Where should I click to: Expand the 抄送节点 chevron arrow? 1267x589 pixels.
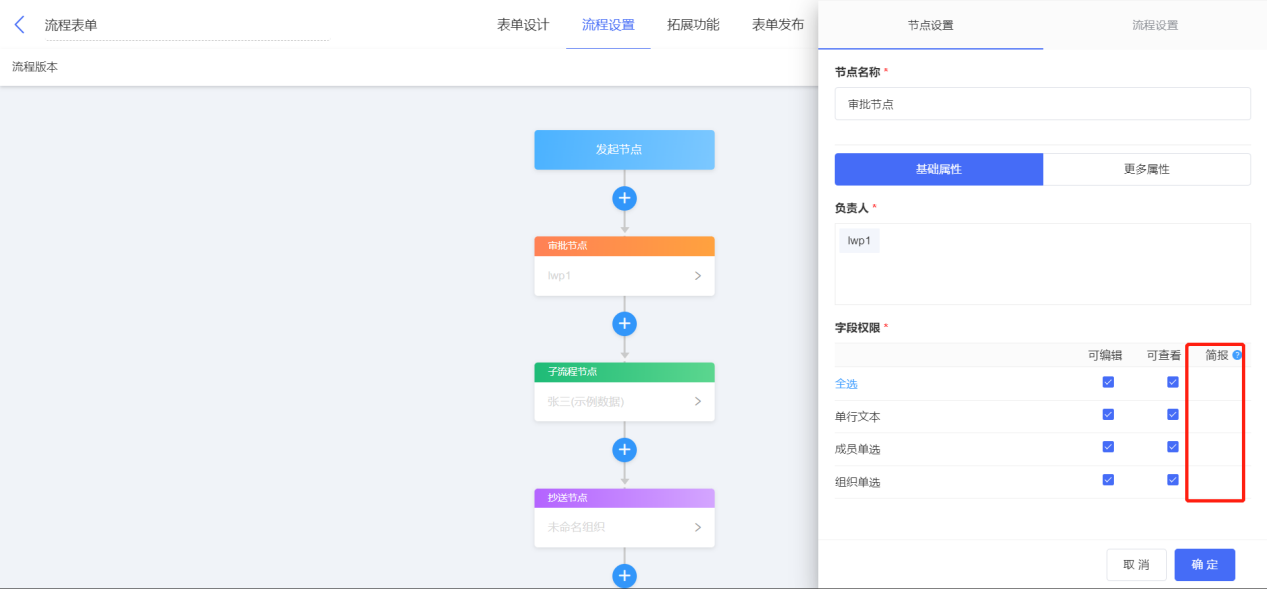[697, 527]
